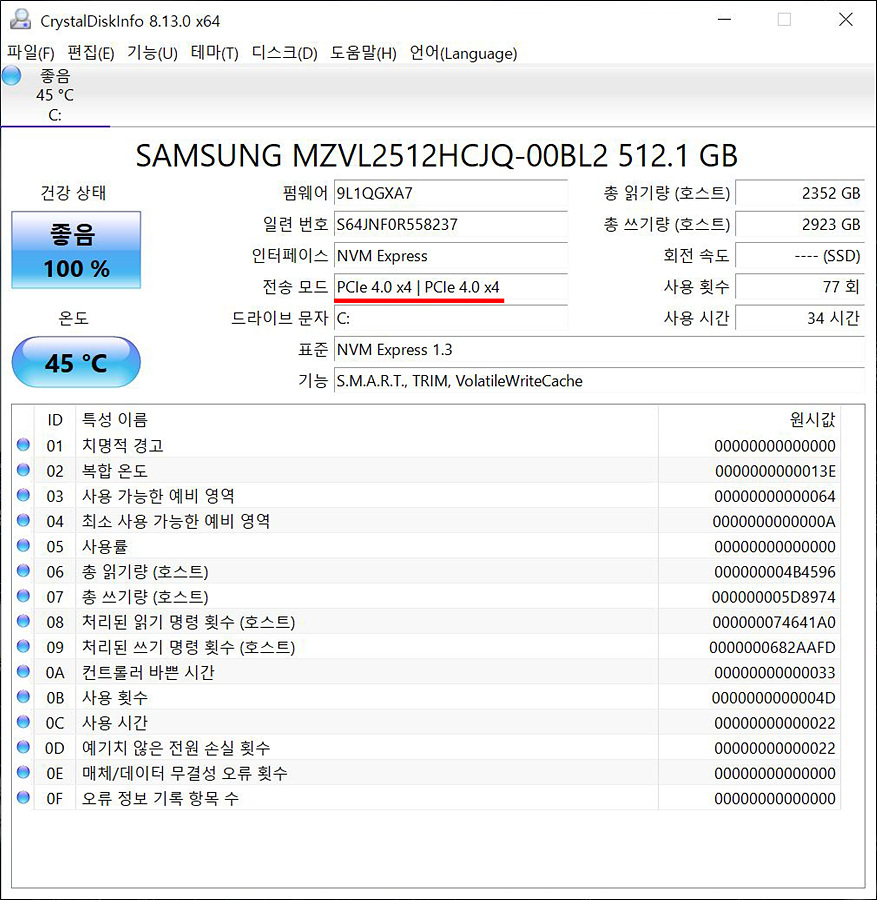The image size is (877, 900).
Task: Click status icon for row 07 총 쓰기량
Action: point(24,596)
